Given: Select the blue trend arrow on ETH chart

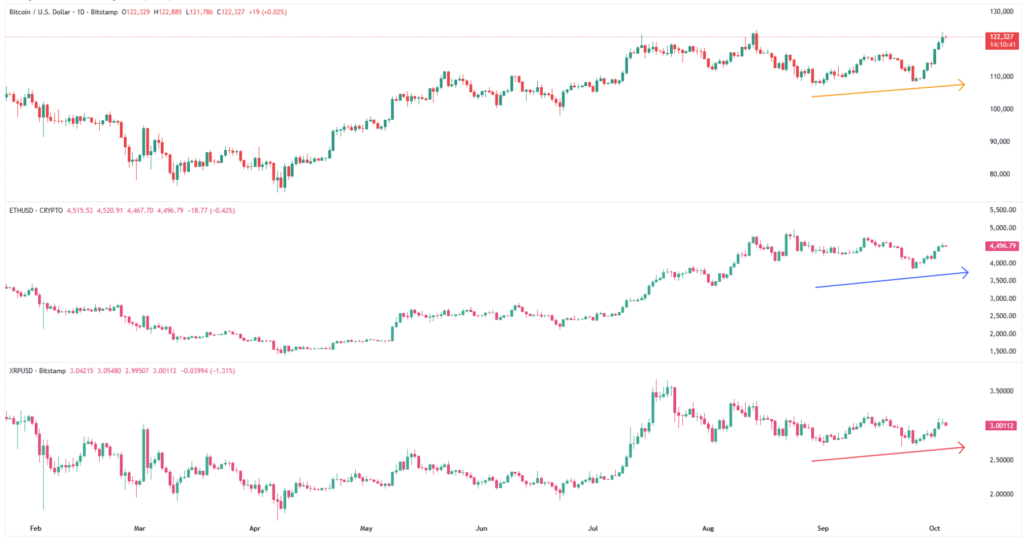Looking at the screenshot, I should coord(890,279).
